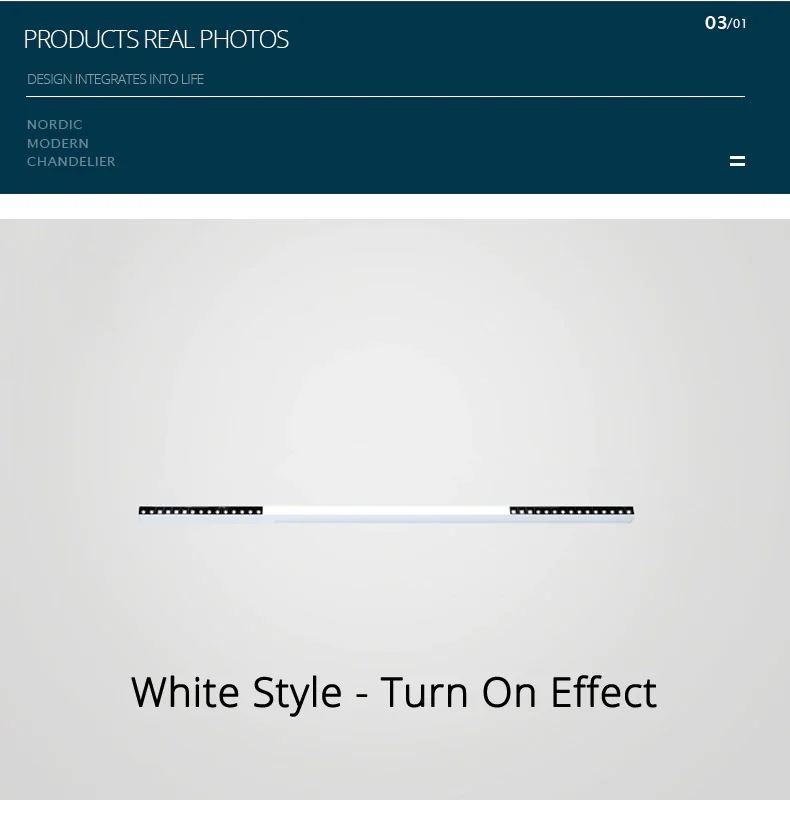Select the word Effect in the caption
Screen dimensions: 790x818
[604, 692]
